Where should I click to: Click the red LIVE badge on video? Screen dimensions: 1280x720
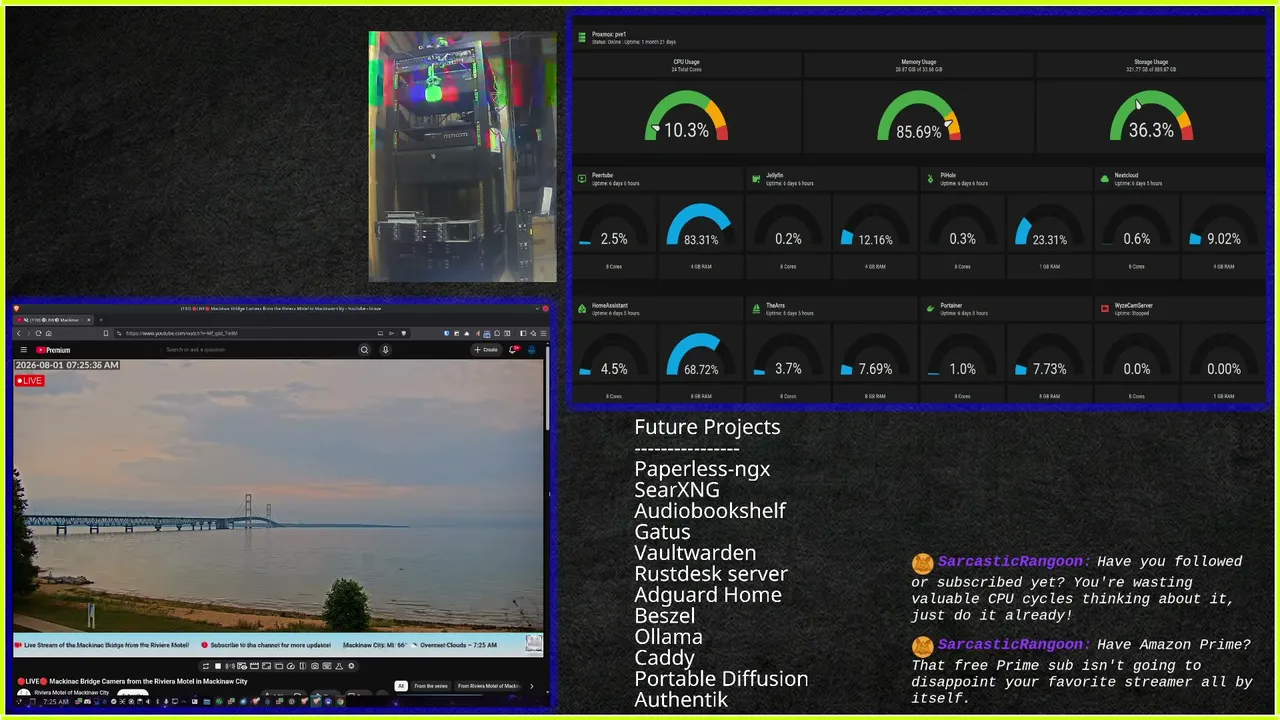30,380
